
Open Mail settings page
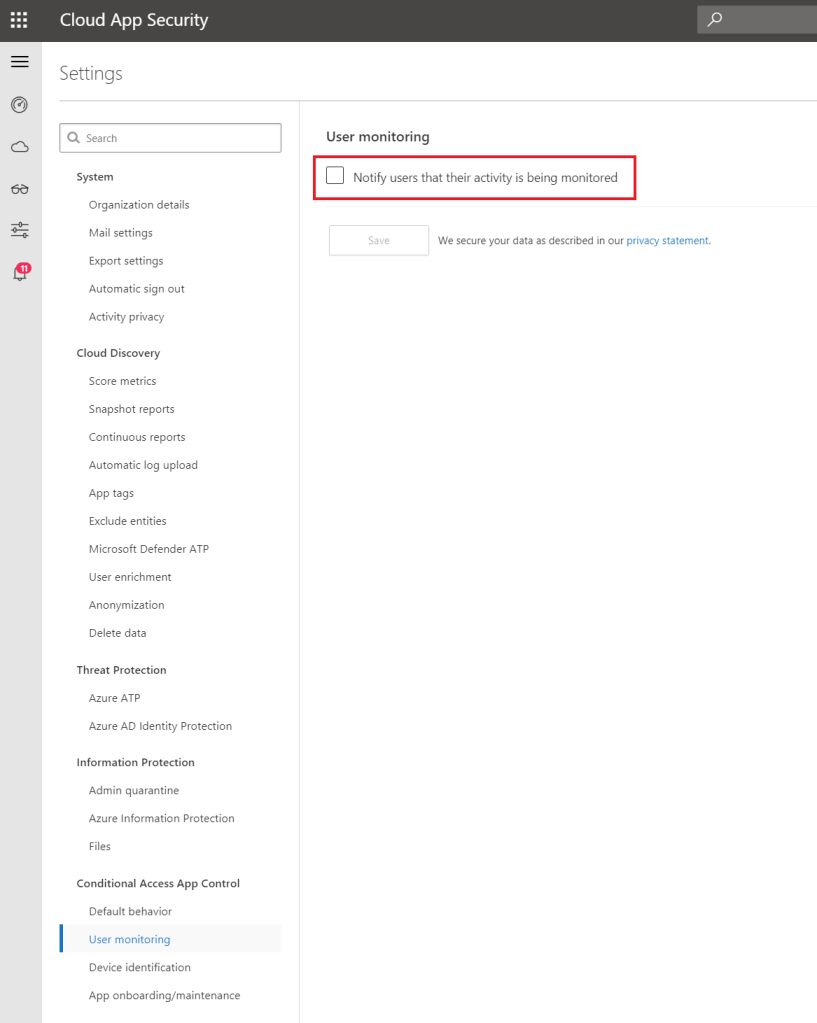[121, 233]
